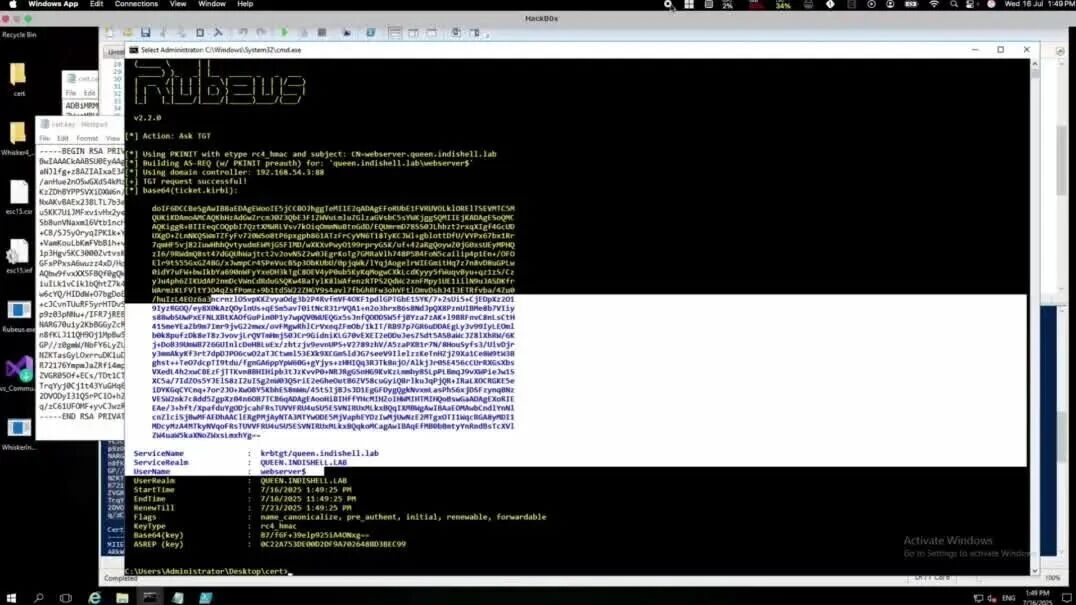Click the Windows tray network icon
Viewport: 1076px width, 605px height.
[979, 598]
